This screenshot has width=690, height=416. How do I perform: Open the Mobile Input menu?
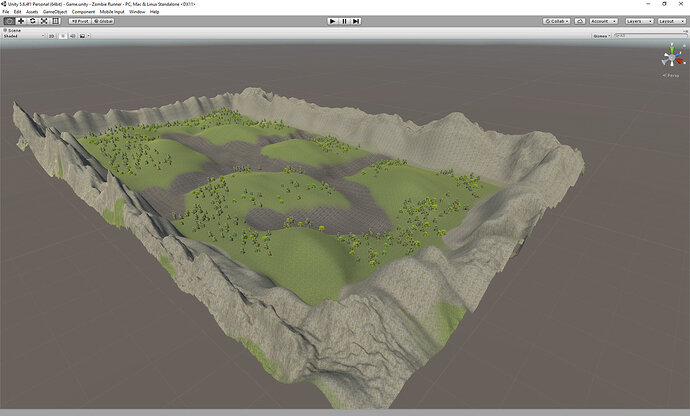tap(112, 12)
